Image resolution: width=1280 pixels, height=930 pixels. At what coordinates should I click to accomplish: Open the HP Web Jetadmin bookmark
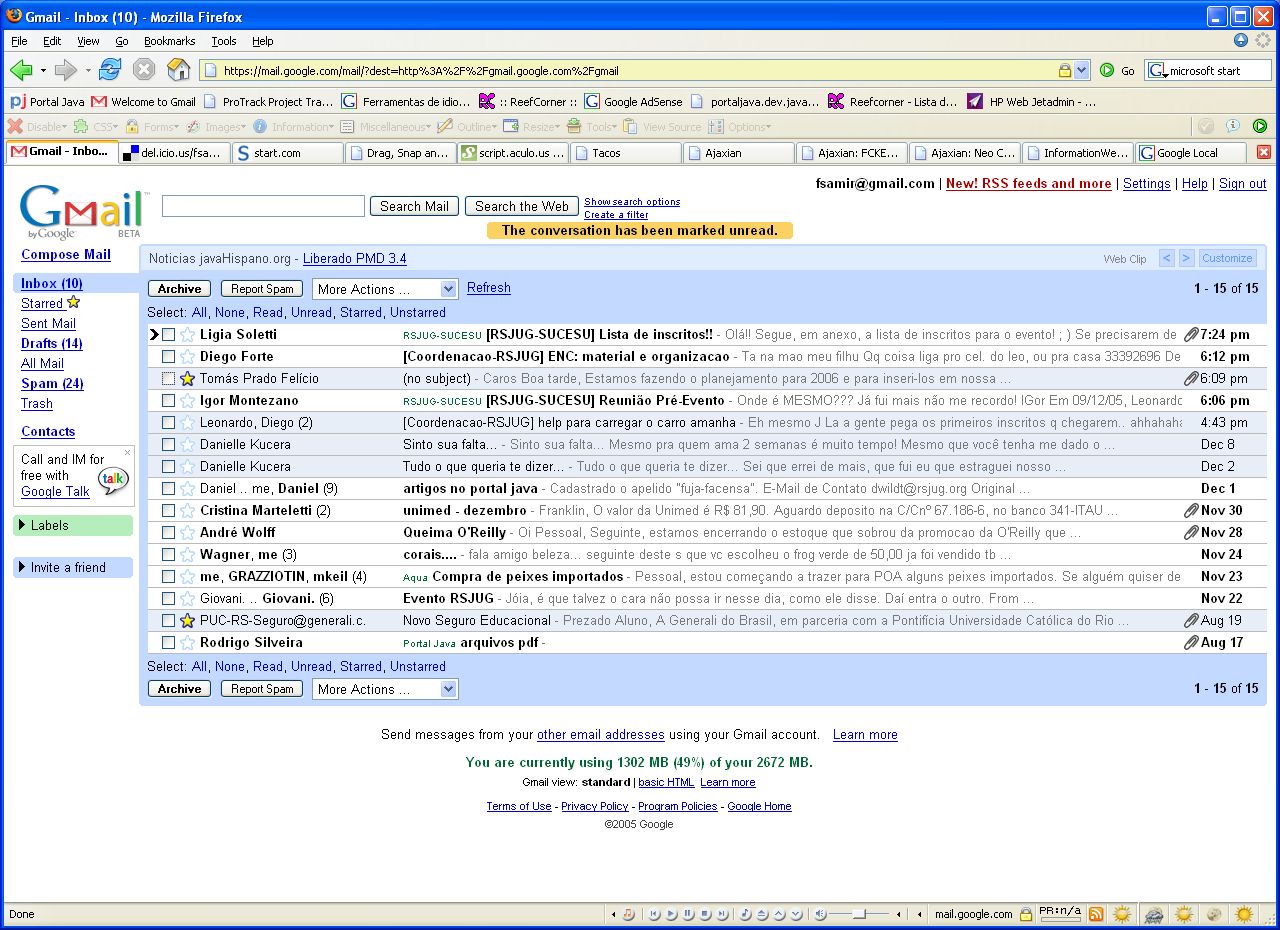coord(1031,101)
